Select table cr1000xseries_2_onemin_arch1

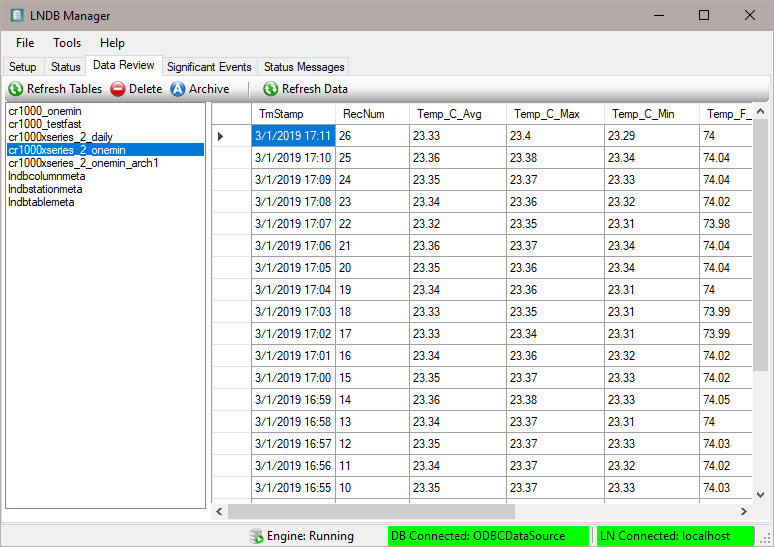105,163
